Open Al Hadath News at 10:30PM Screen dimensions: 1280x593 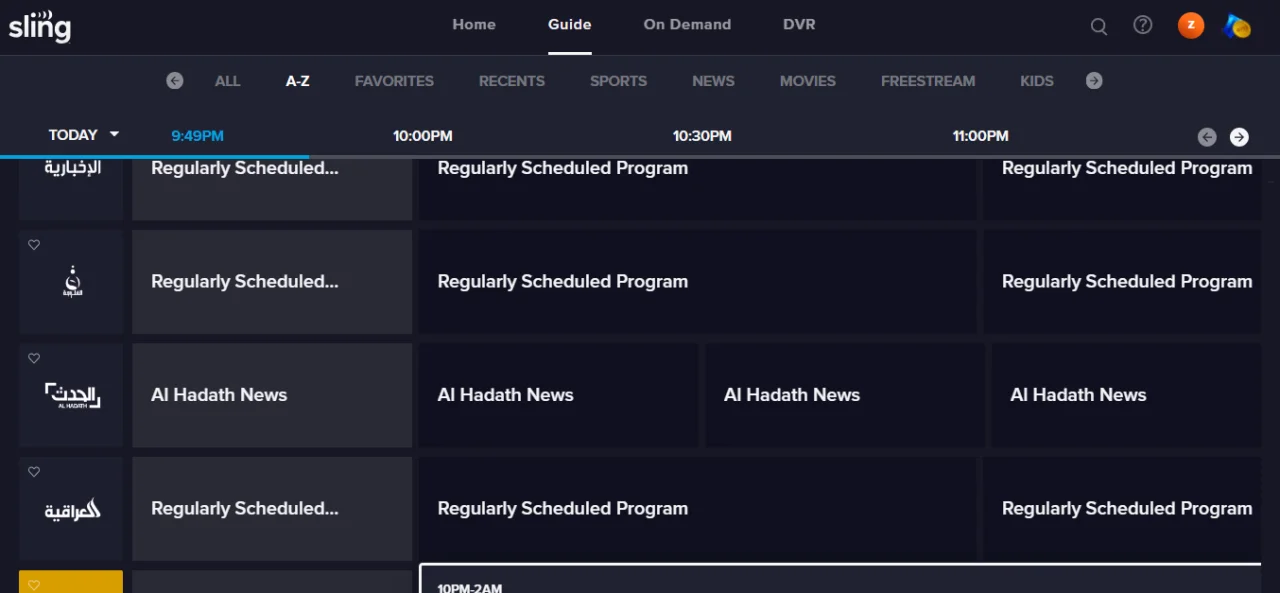845,395
